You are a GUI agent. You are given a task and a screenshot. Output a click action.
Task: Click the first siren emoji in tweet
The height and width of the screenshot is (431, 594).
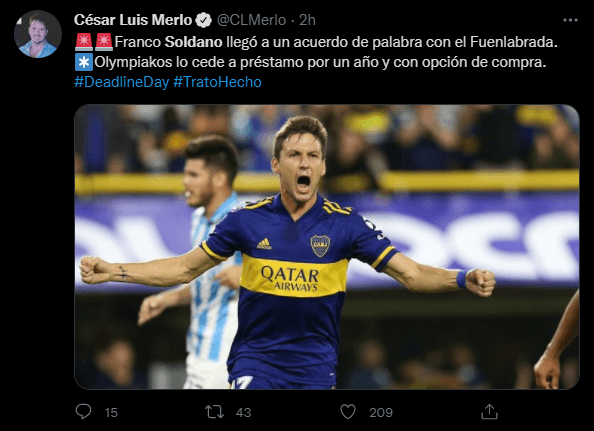[84, 42]
